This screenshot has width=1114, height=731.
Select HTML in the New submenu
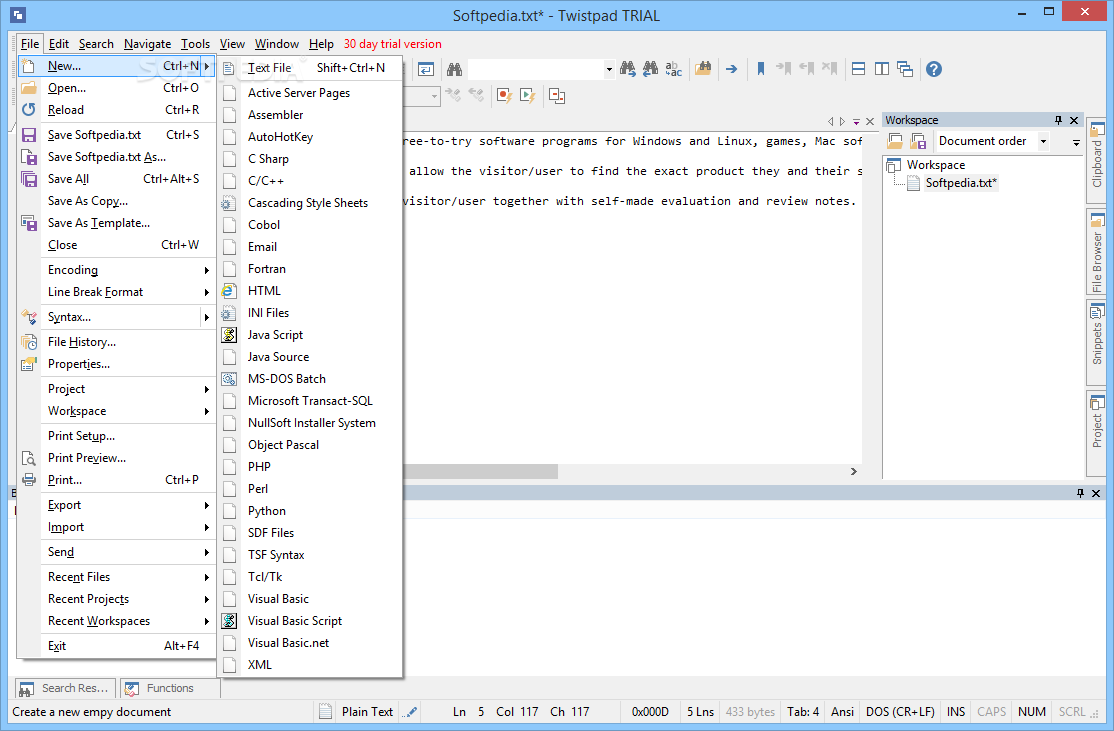pos(310,291)
